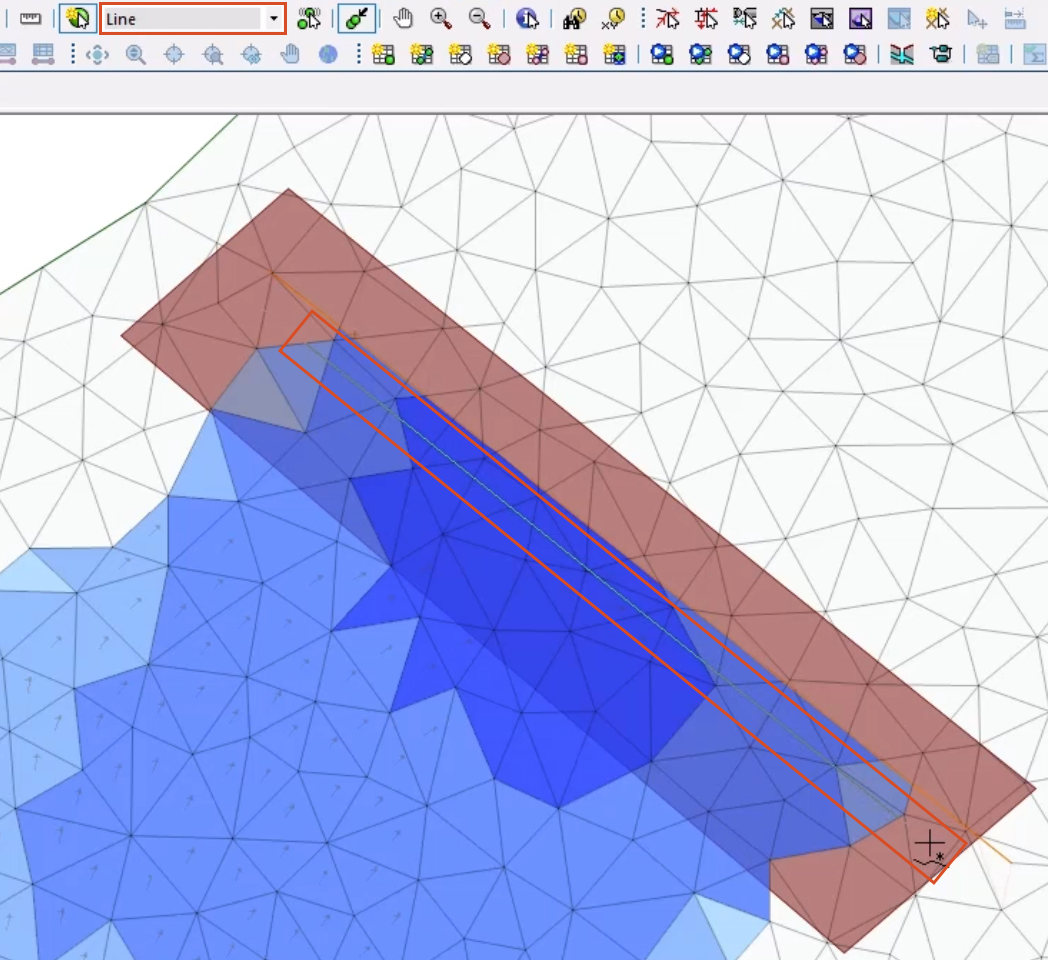This screenshot has width=1048, height=960.
Task: Activate the pan hand tool
Action: (403, 19)
